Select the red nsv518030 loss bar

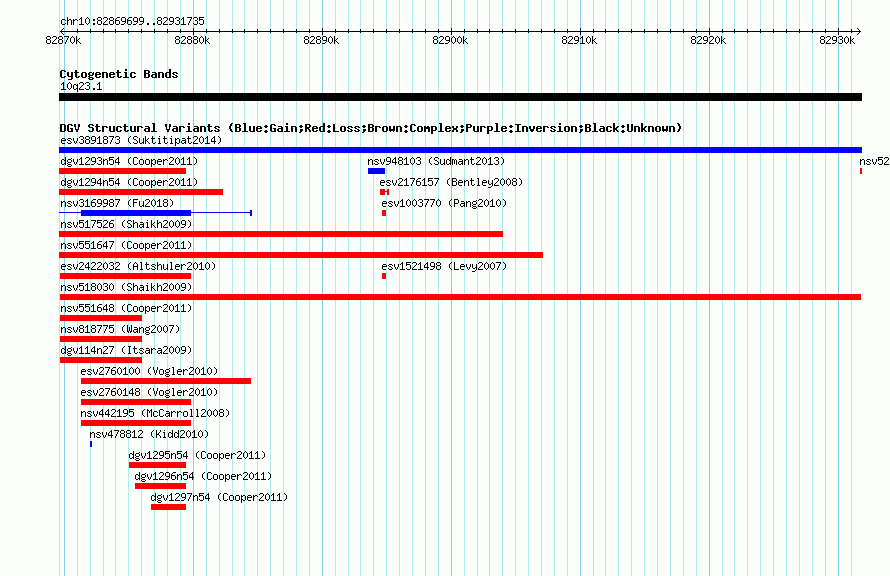[460, 297]
